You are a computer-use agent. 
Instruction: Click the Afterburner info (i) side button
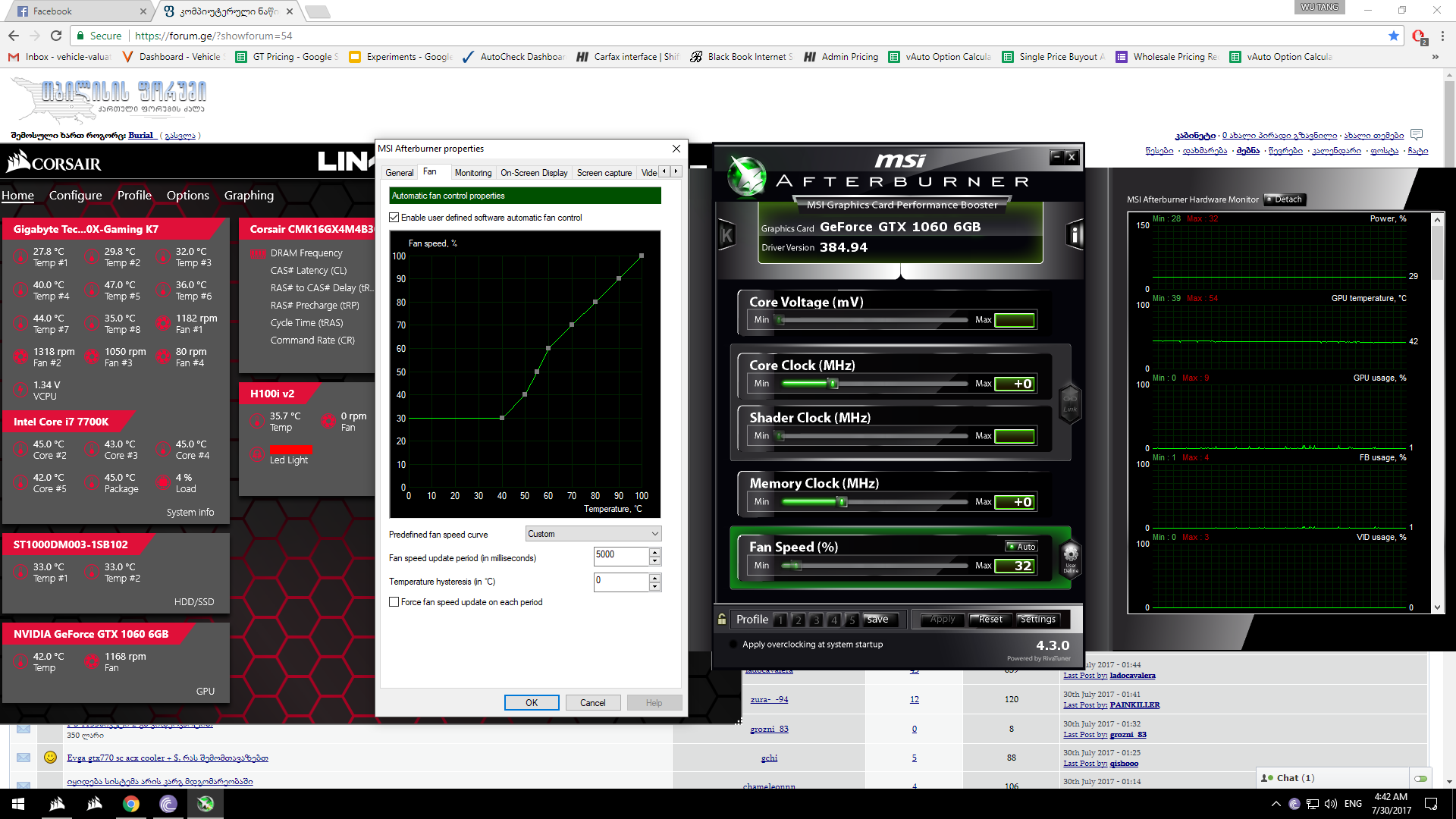tap(1074, 235)
